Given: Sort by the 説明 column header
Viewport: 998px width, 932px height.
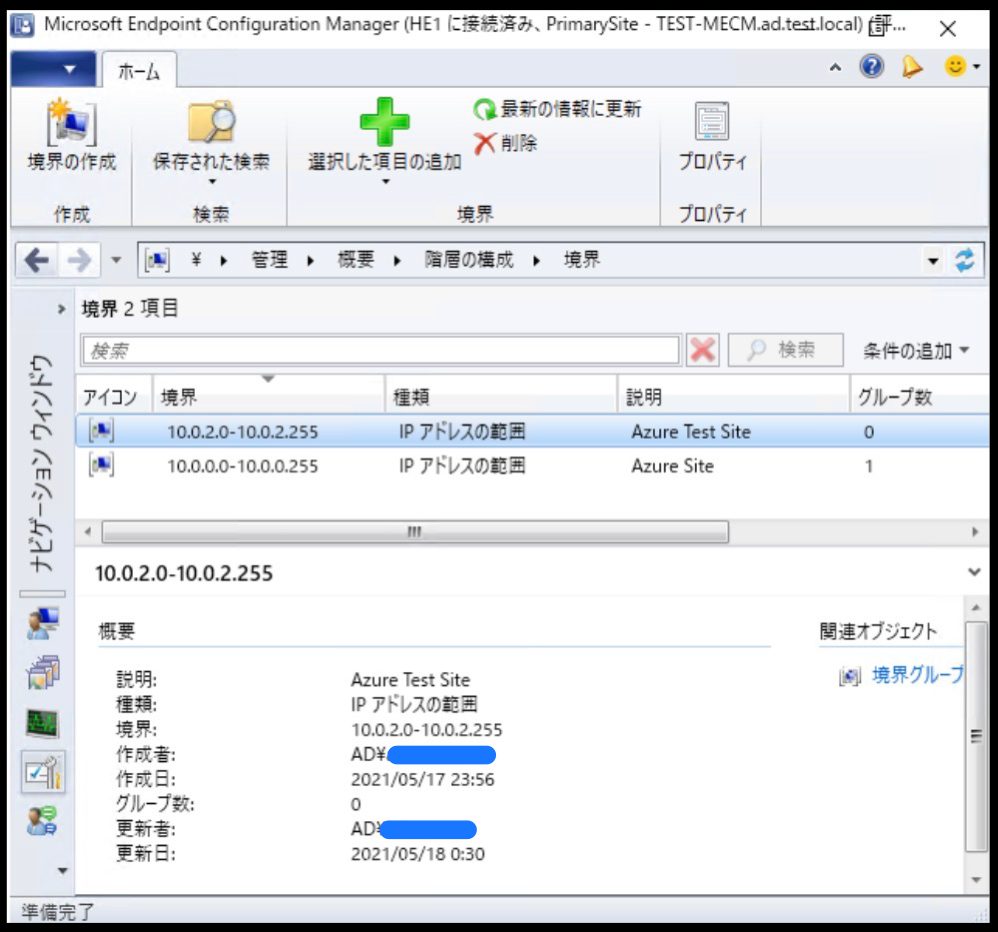Looking at the screenshot, I should 734,397.
